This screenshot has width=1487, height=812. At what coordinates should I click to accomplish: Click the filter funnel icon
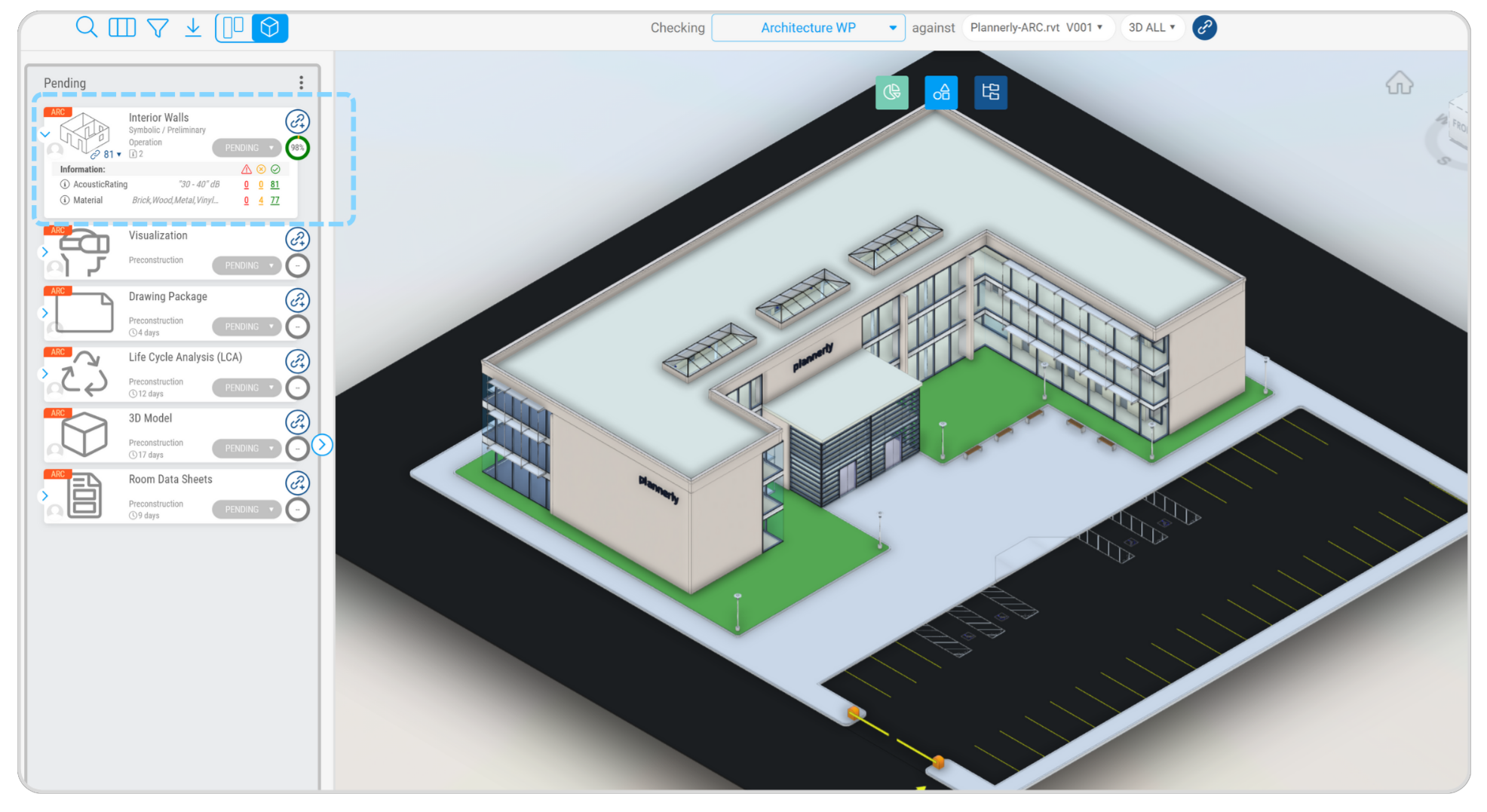(x=158, y=28)
